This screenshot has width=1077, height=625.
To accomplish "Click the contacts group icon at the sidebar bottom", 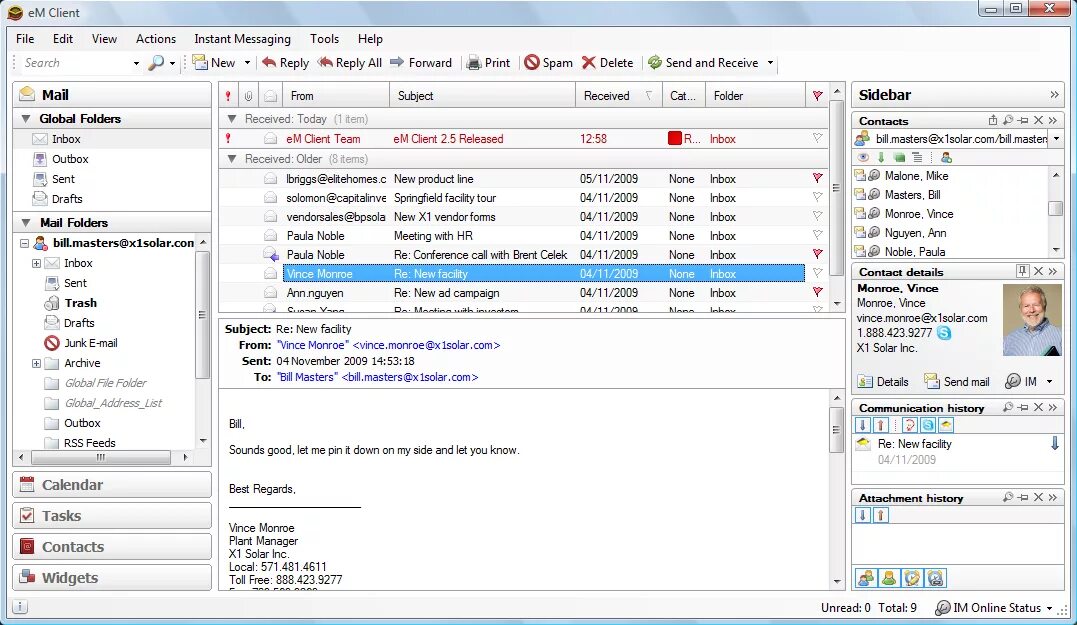I will click(x=866, y=578).
